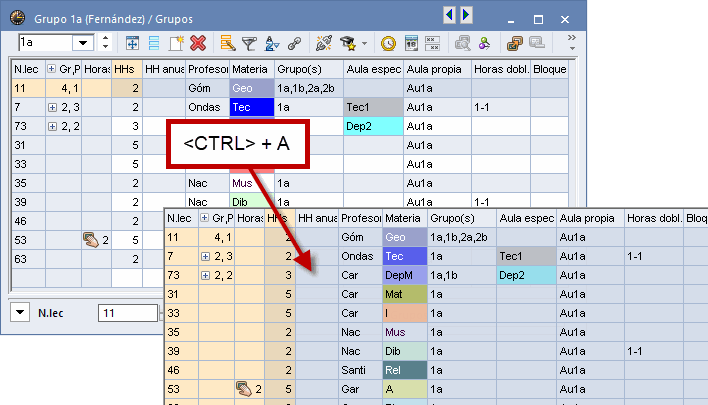
Task: Click the Profesor column header in front table
Action: point(360,218)
